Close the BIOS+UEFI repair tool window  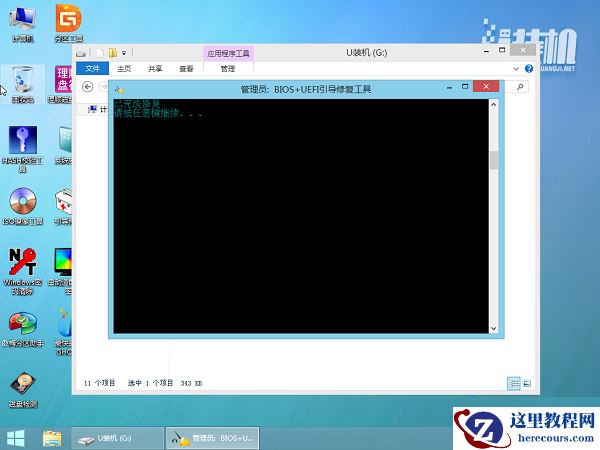[x=486, y=86]
